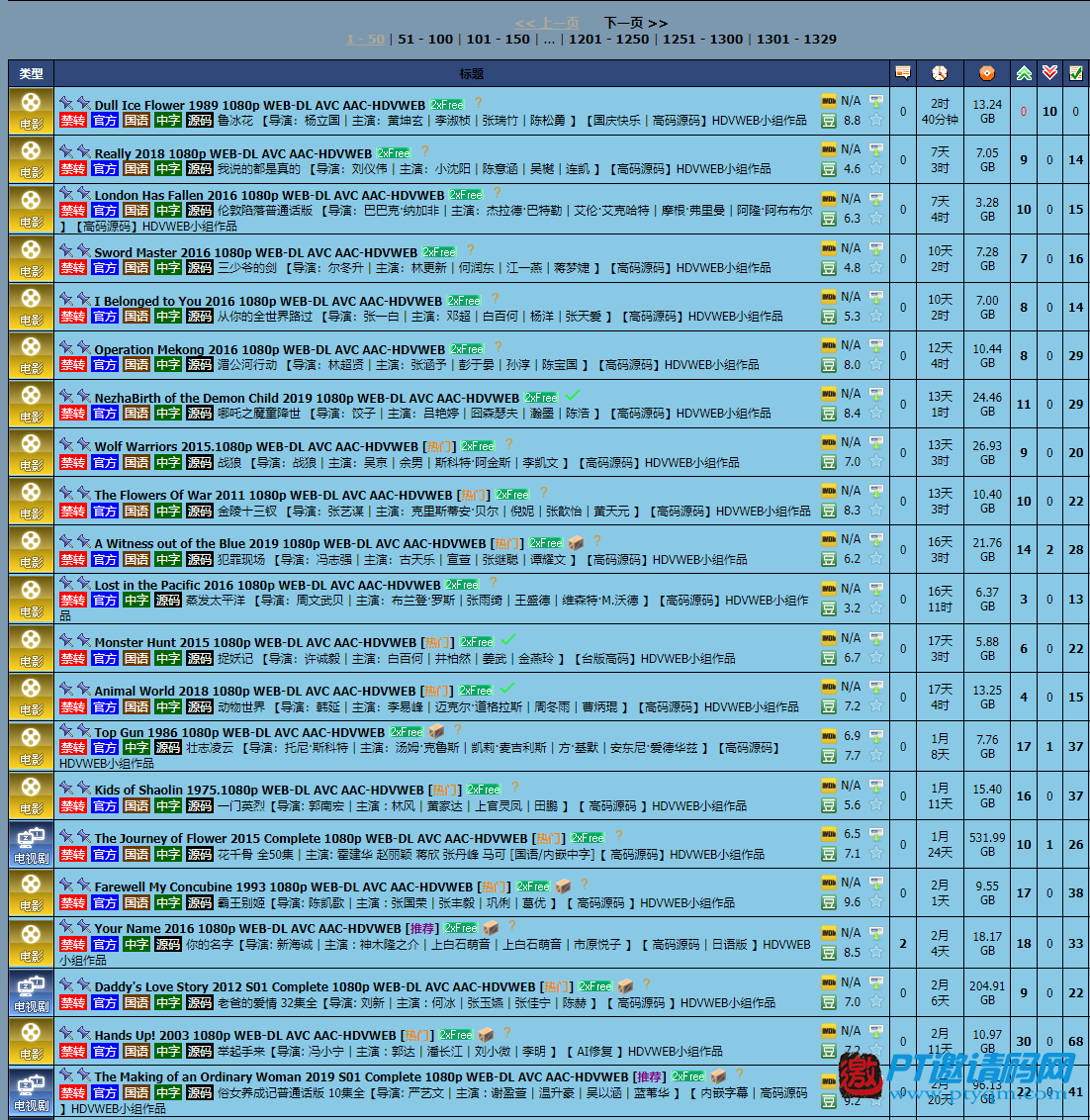Open The Journey of Flower 2015 title
Screen dimensions: 1090x1120
[x=311, y=839]
